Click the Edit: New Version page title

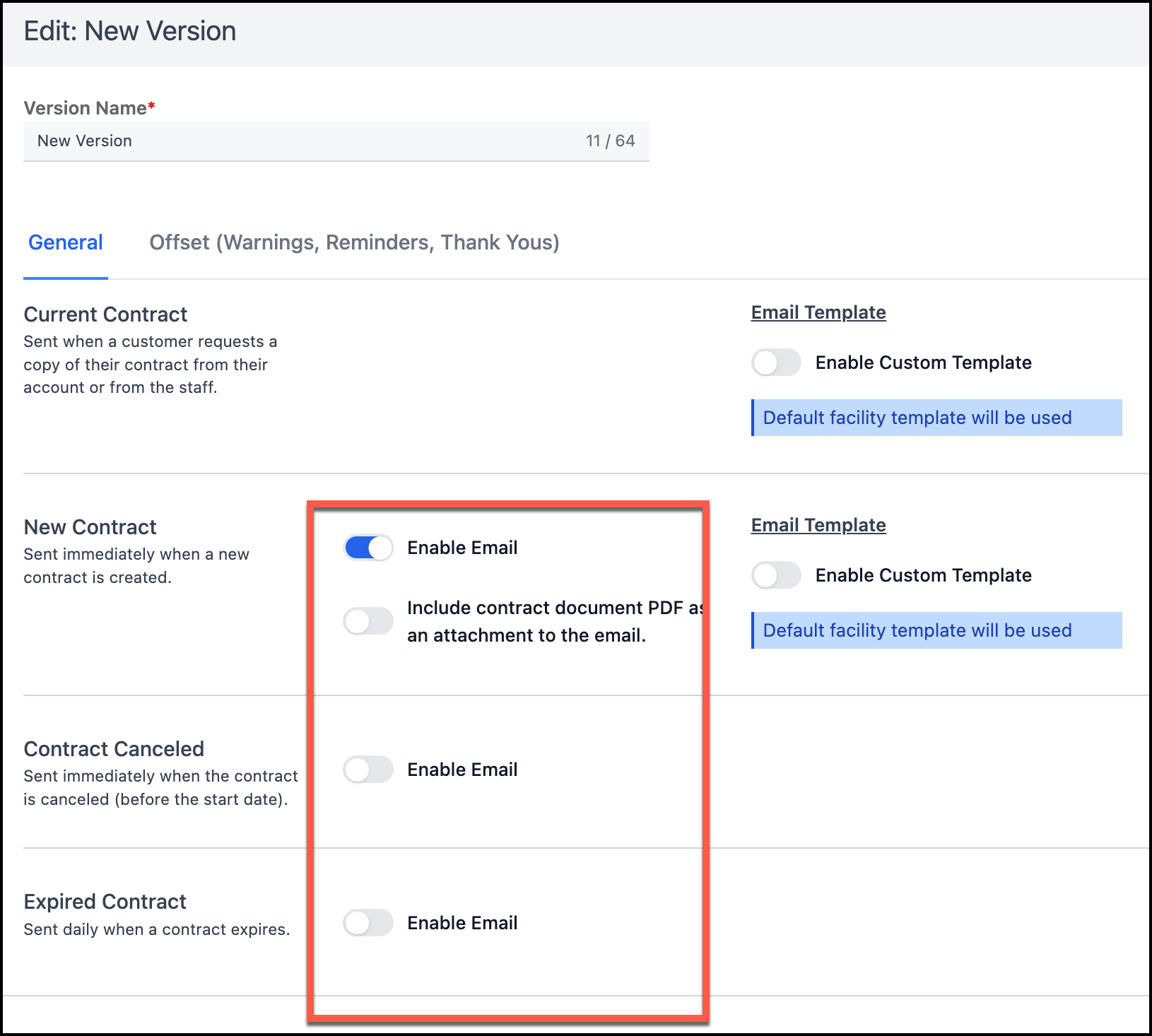pyautogui.click(x=130, y=32)
